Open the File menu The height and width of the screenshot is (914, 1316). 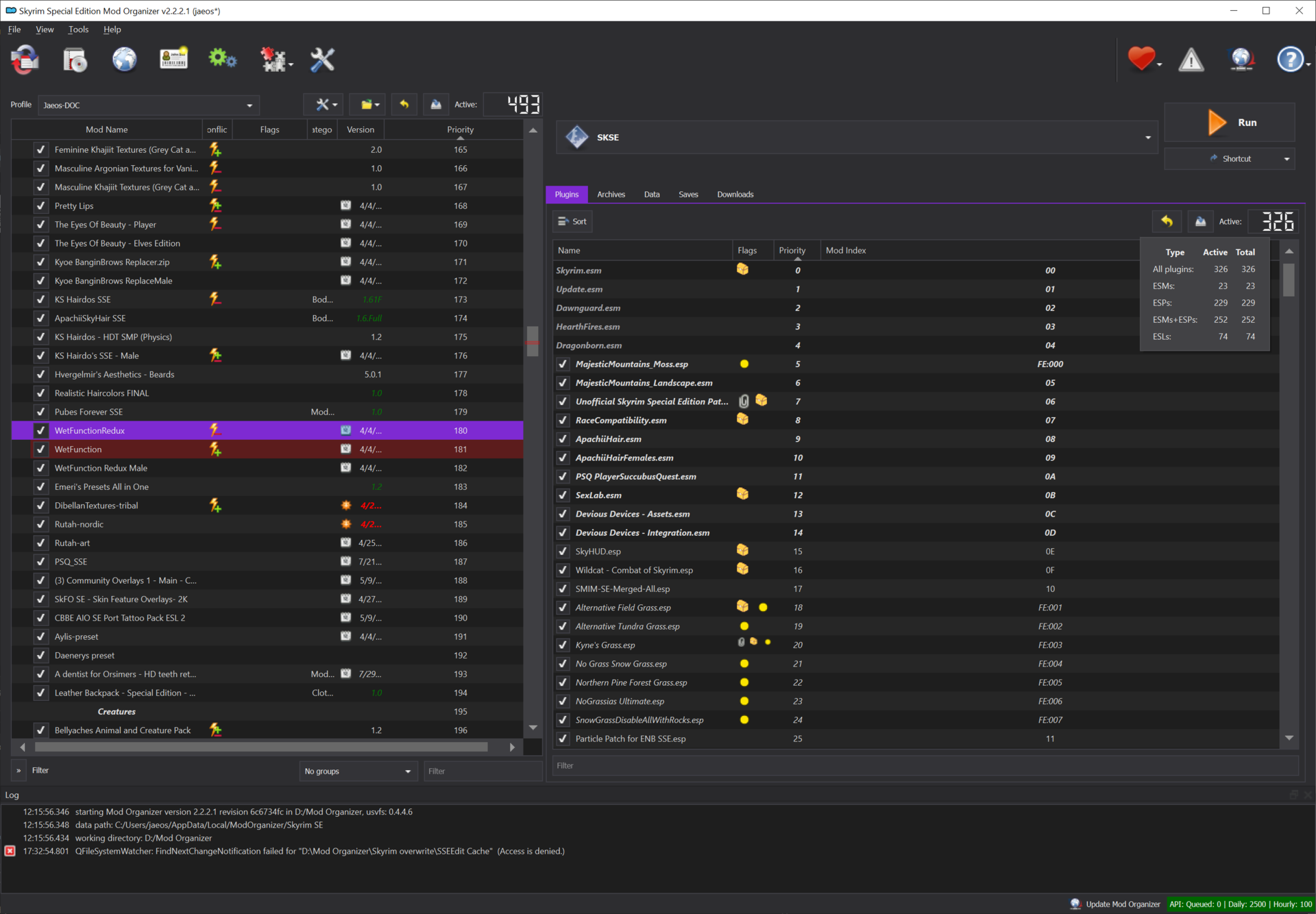click(14, 29)
